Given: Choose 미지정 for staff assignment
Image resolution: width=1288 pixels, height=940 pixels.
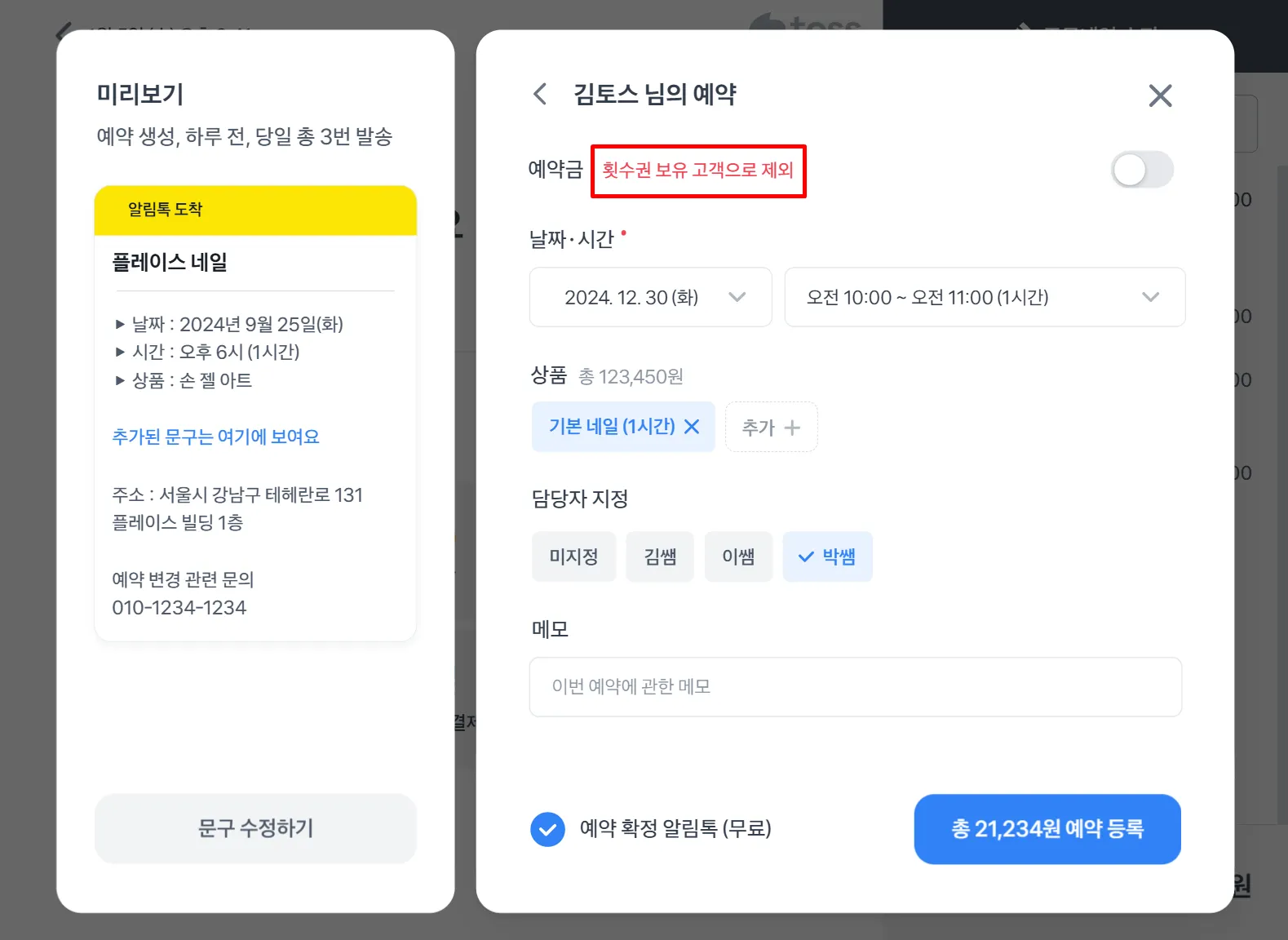Looking at the screenshot, I should tap(573, 556).
